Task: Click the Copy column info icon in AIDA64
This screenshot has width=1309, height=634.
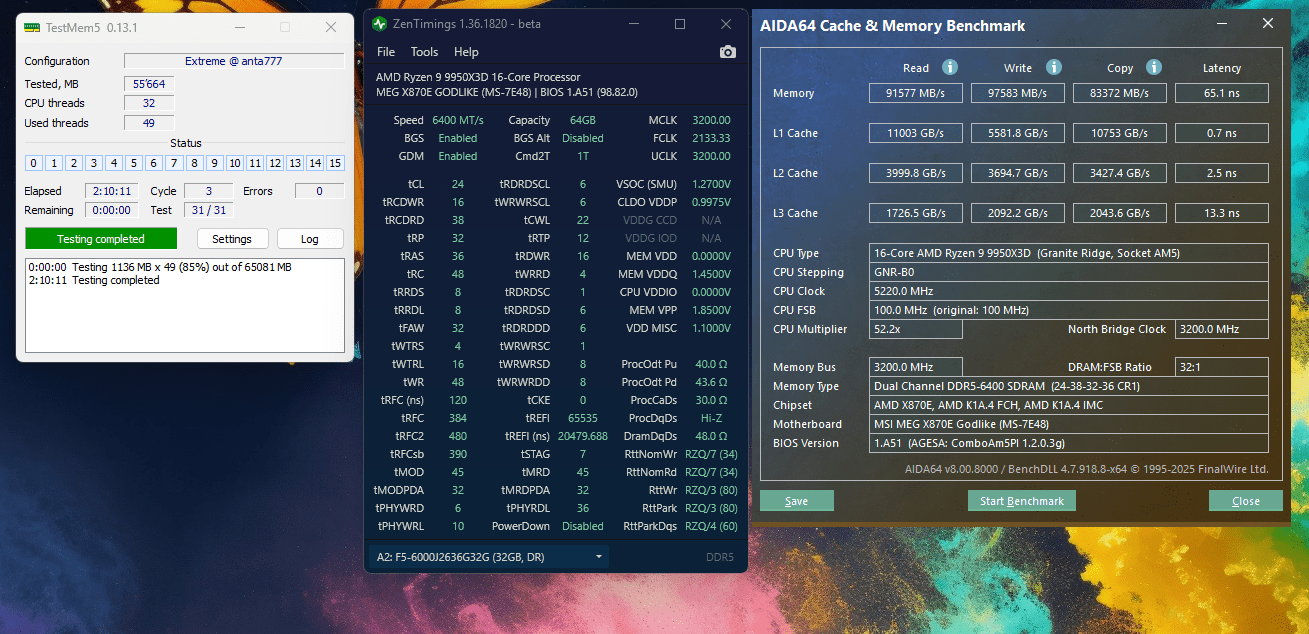Action: 1154,67
